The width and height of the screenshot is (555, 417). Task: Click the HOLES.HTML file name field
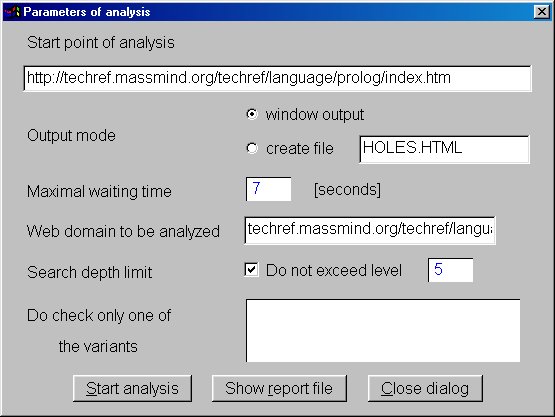[x=445, y=149]
